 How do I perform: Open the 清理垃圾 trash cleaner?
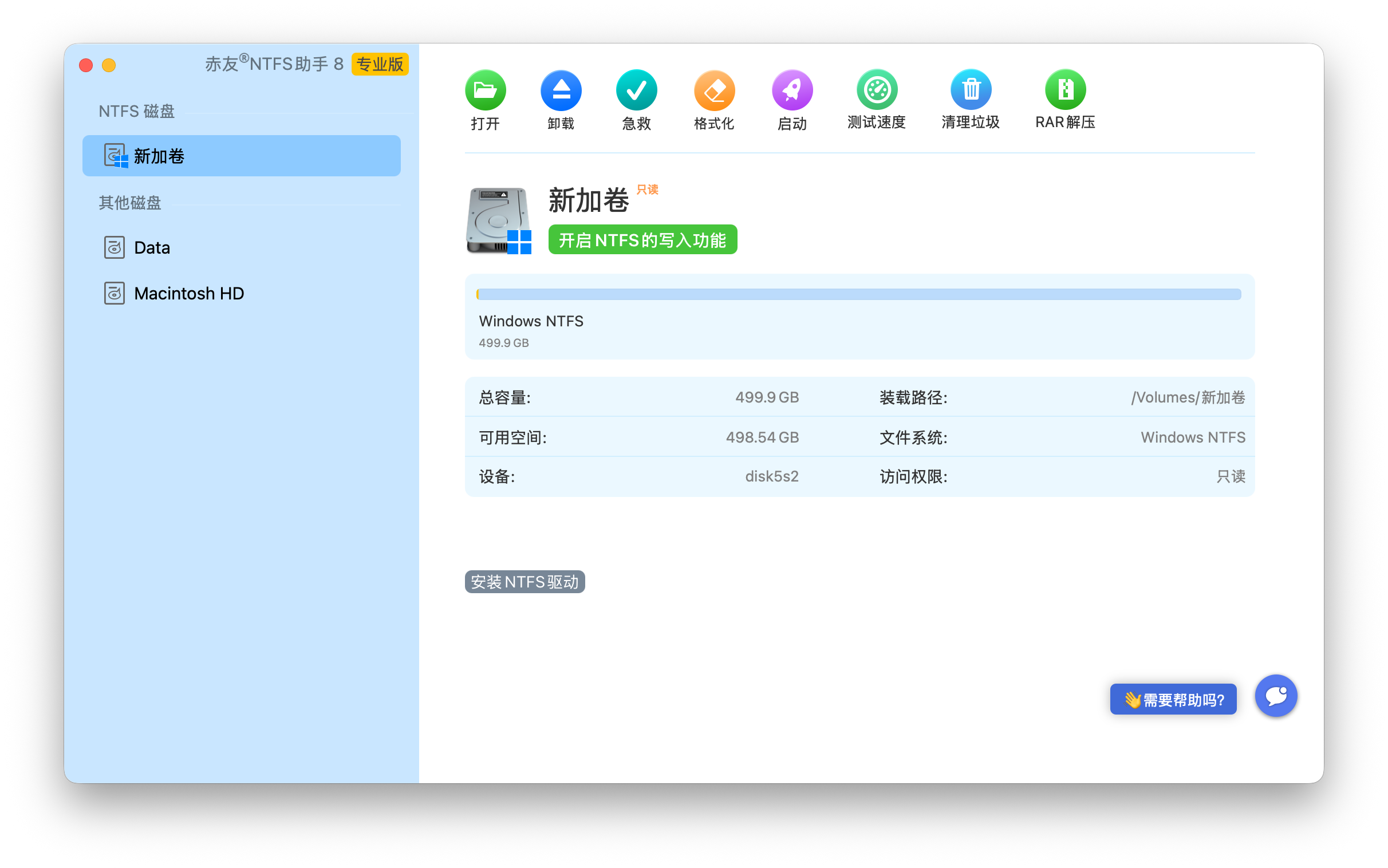click(971, 89)
